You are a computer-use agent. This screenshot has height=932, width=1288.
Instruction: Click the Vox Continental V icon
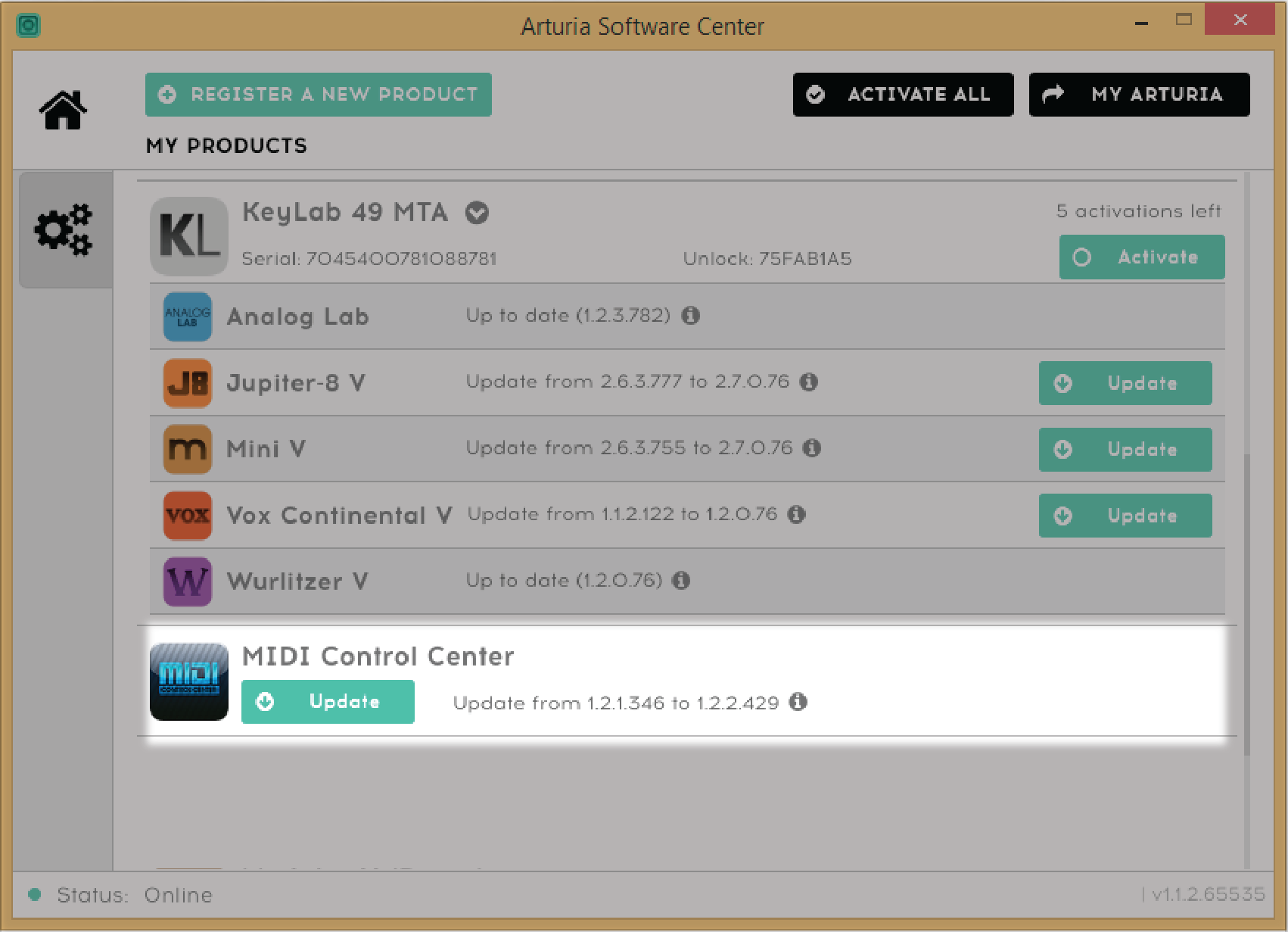pos(188,516)
